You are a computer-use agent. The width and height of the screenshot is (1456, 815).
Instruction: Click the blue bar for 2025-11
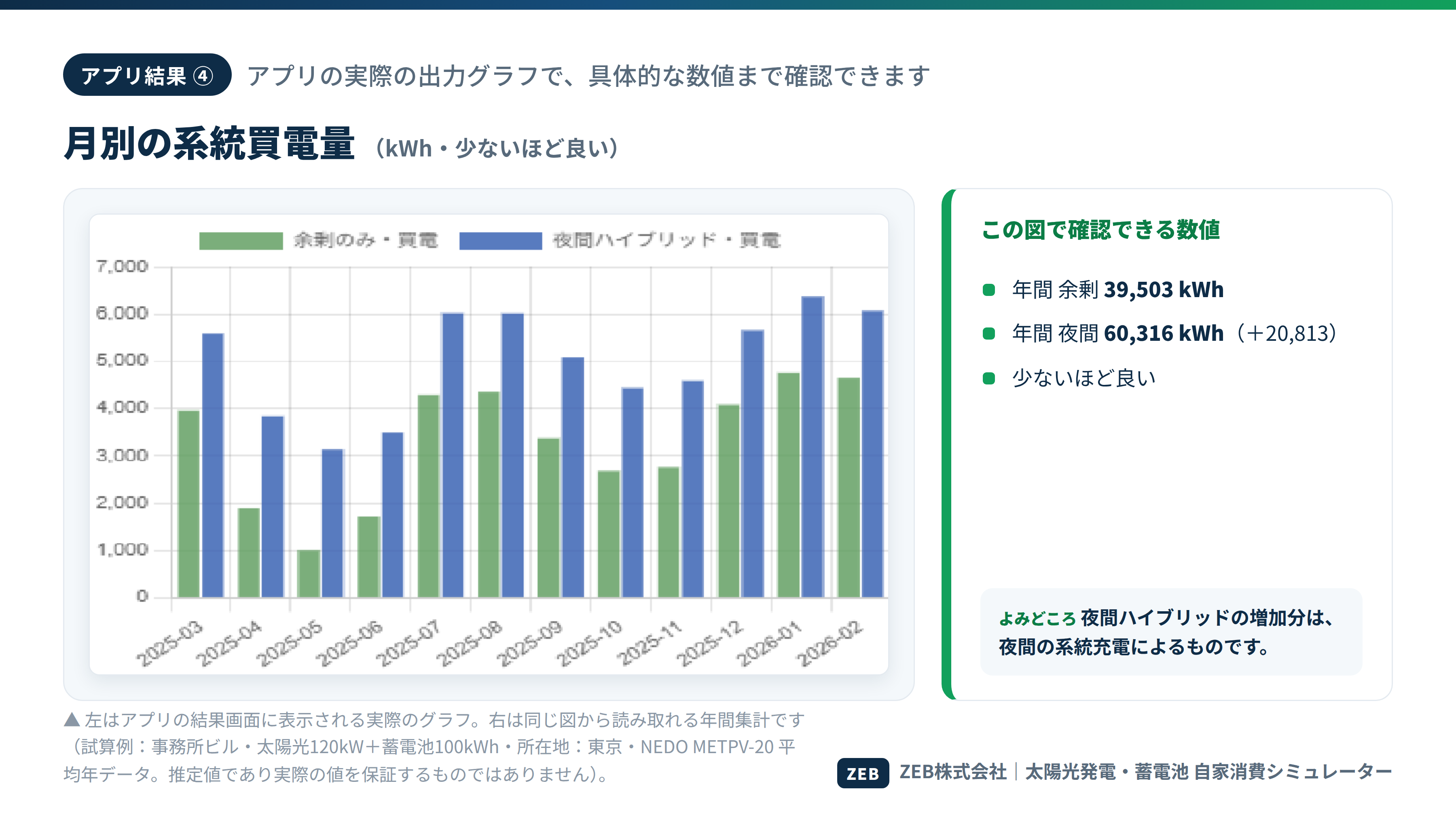point(693,489)
